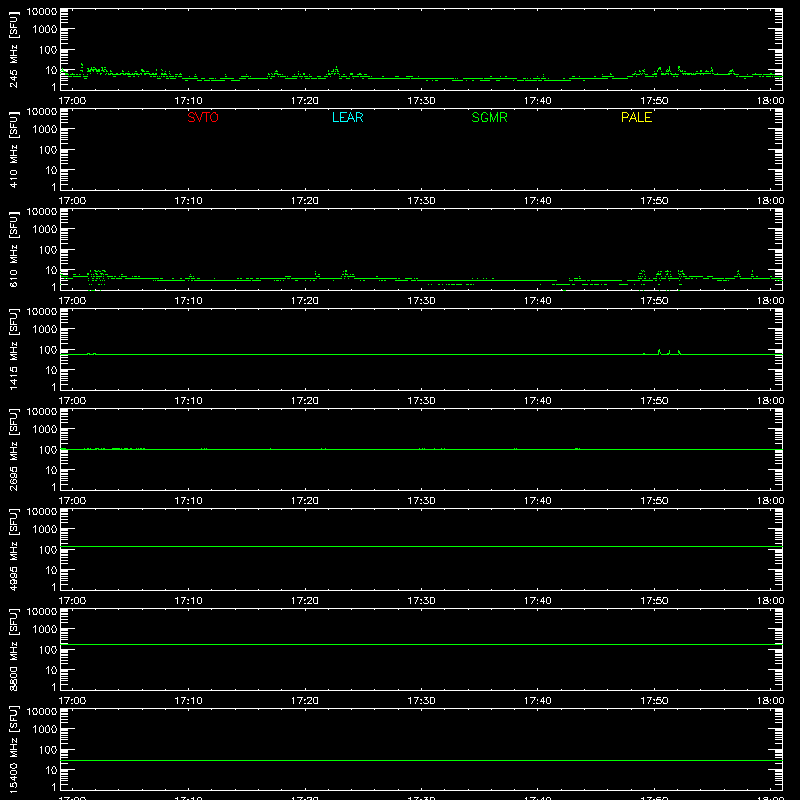Viewport: 800px width, 800px height.
Task: Click the 17:00 tick label under the 8800 MHz plot
Action: (72, 701)
